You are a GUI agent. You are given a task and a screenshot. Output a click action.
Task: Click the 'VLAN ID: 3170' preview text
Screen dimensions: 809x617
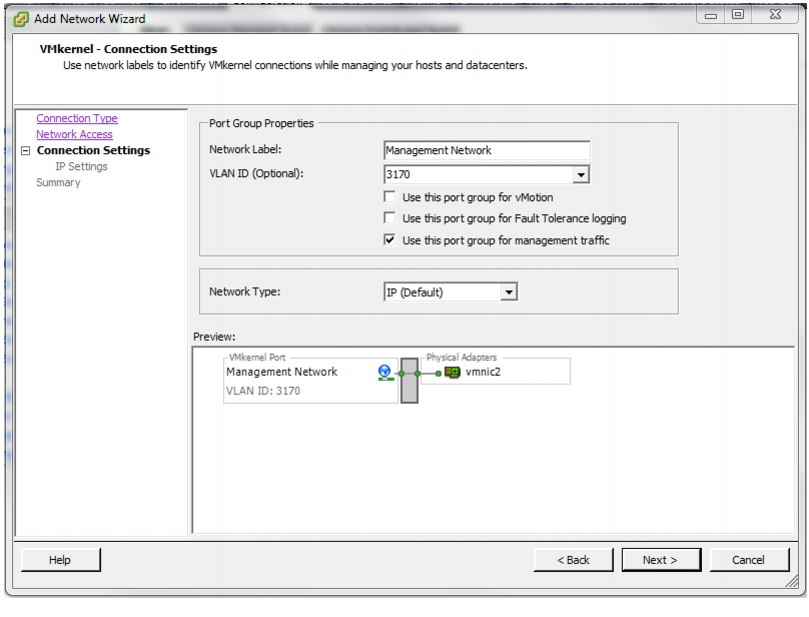tap(263, 391)
